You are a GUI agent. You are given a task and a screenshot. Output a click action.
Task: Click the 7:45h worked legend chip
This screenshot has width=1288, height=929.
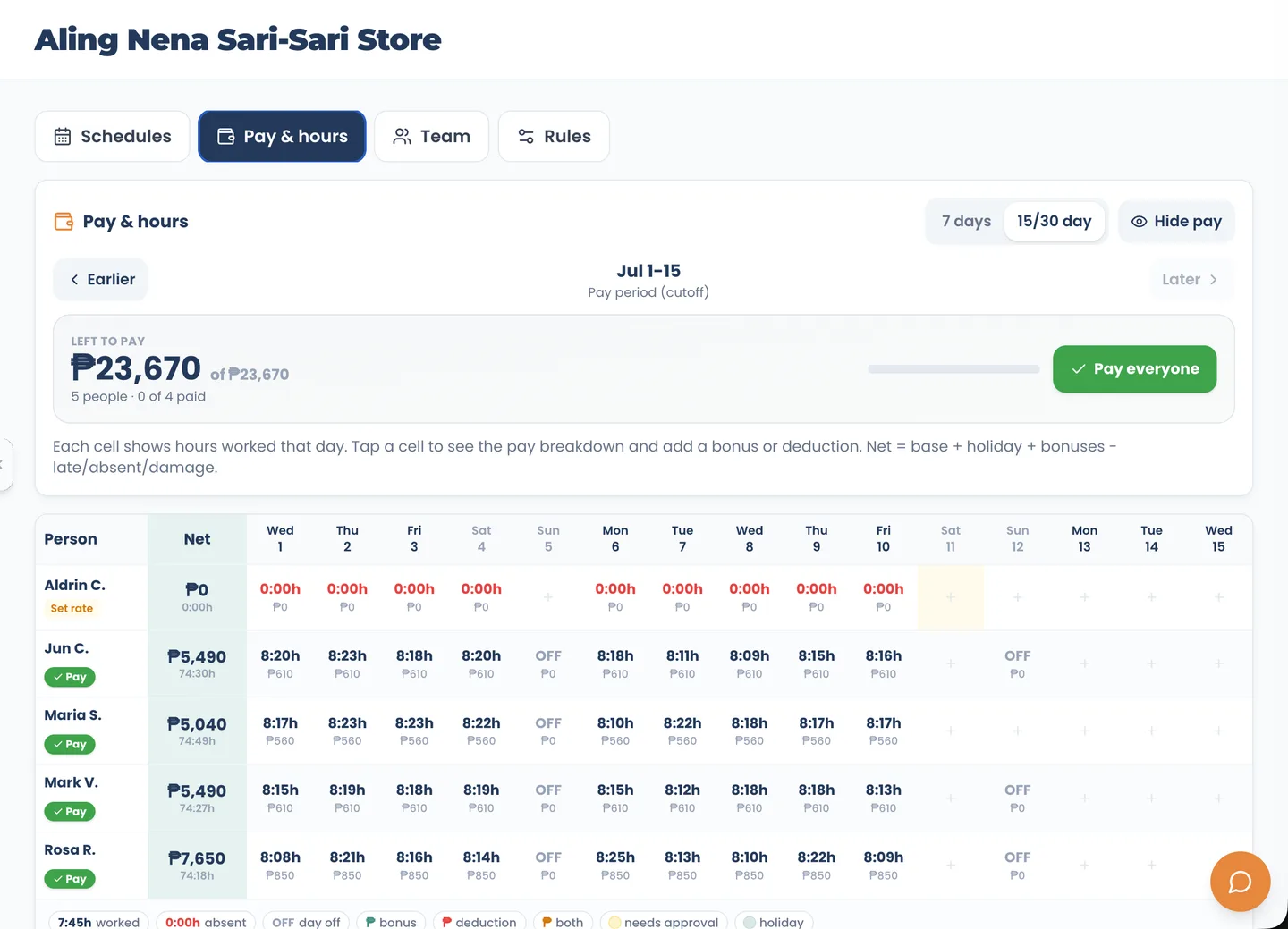click(98, 921)
